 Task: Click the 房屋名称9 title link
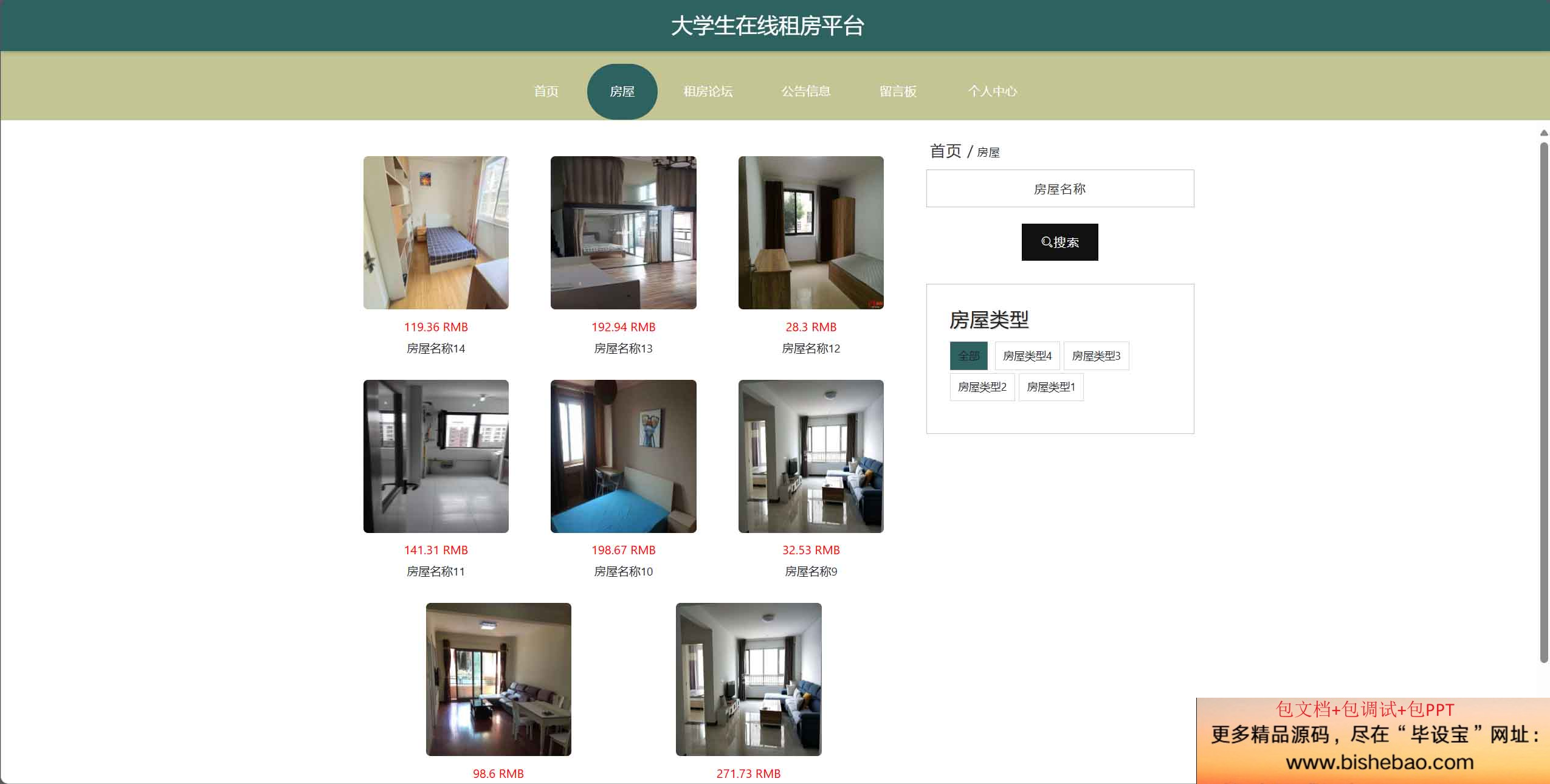[x=811, y=571]
